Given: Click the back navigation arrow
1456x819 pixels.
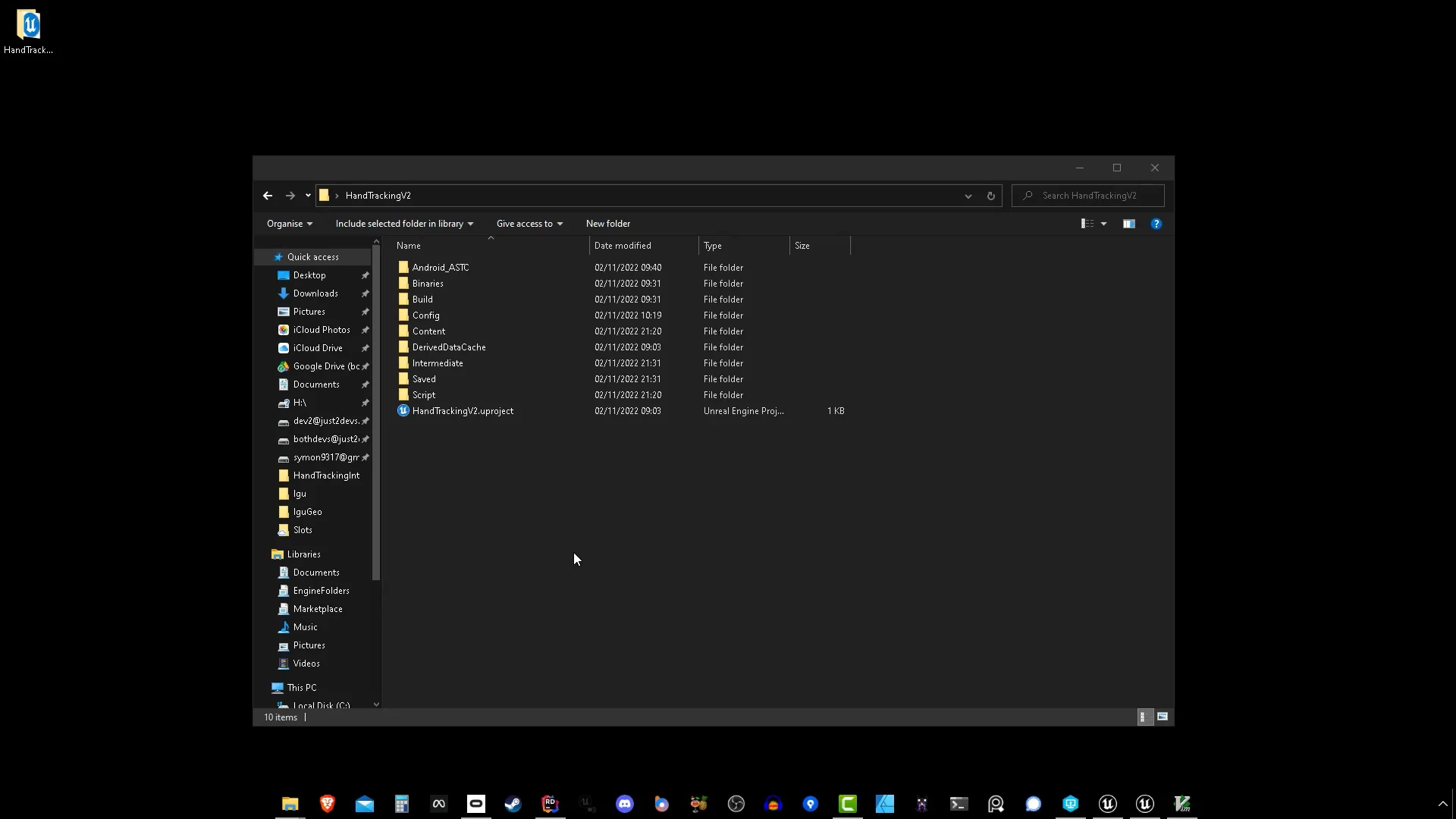Looking at the screenshot, I should pos(268,196).
